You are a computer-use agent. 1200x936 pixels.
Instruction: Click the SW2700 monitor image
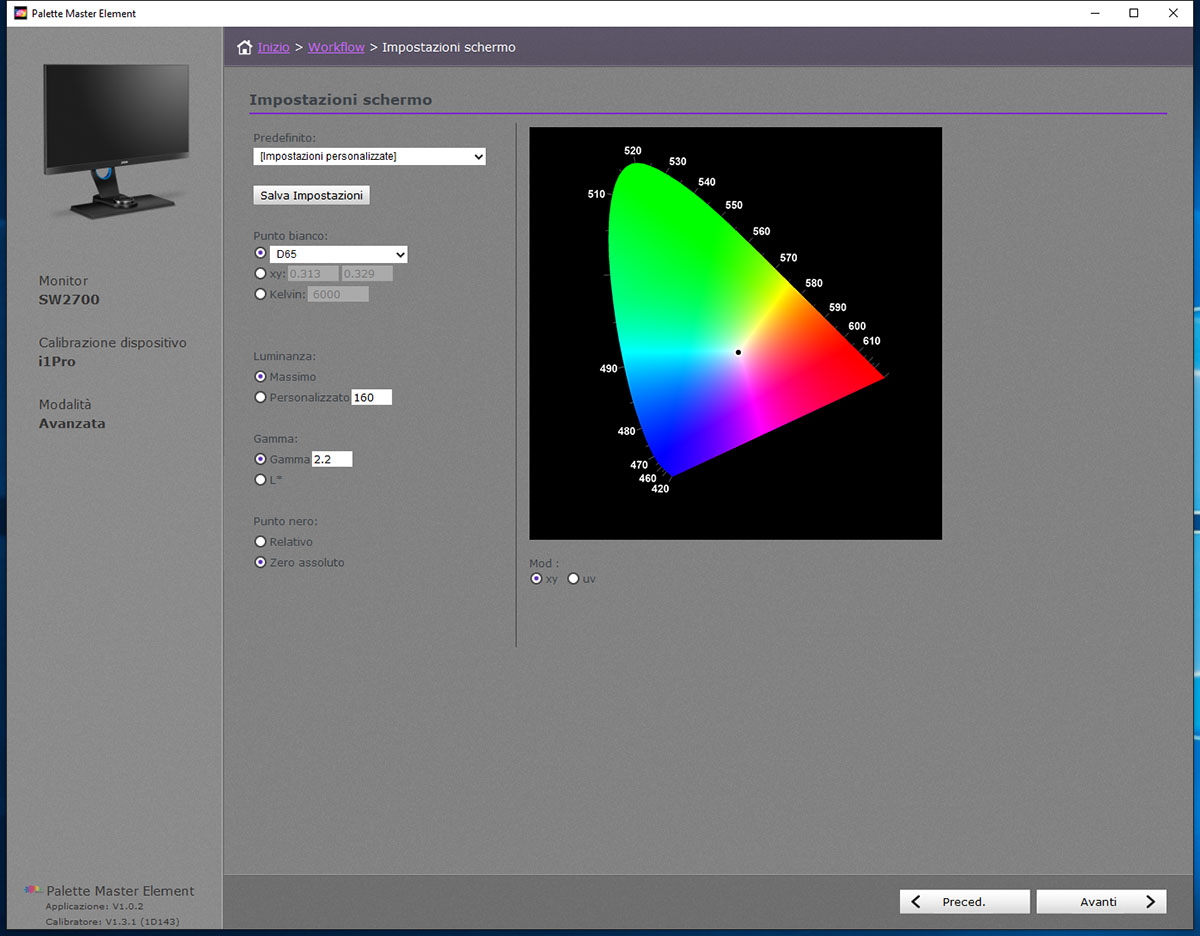click(116, 140)
